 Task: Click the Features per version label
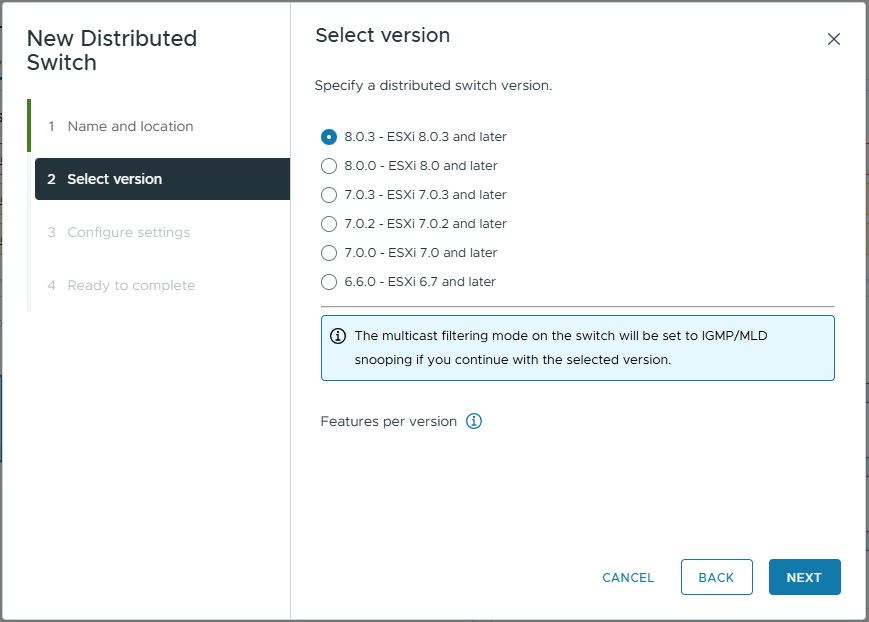pyautogui.click(x=388, y=421)
